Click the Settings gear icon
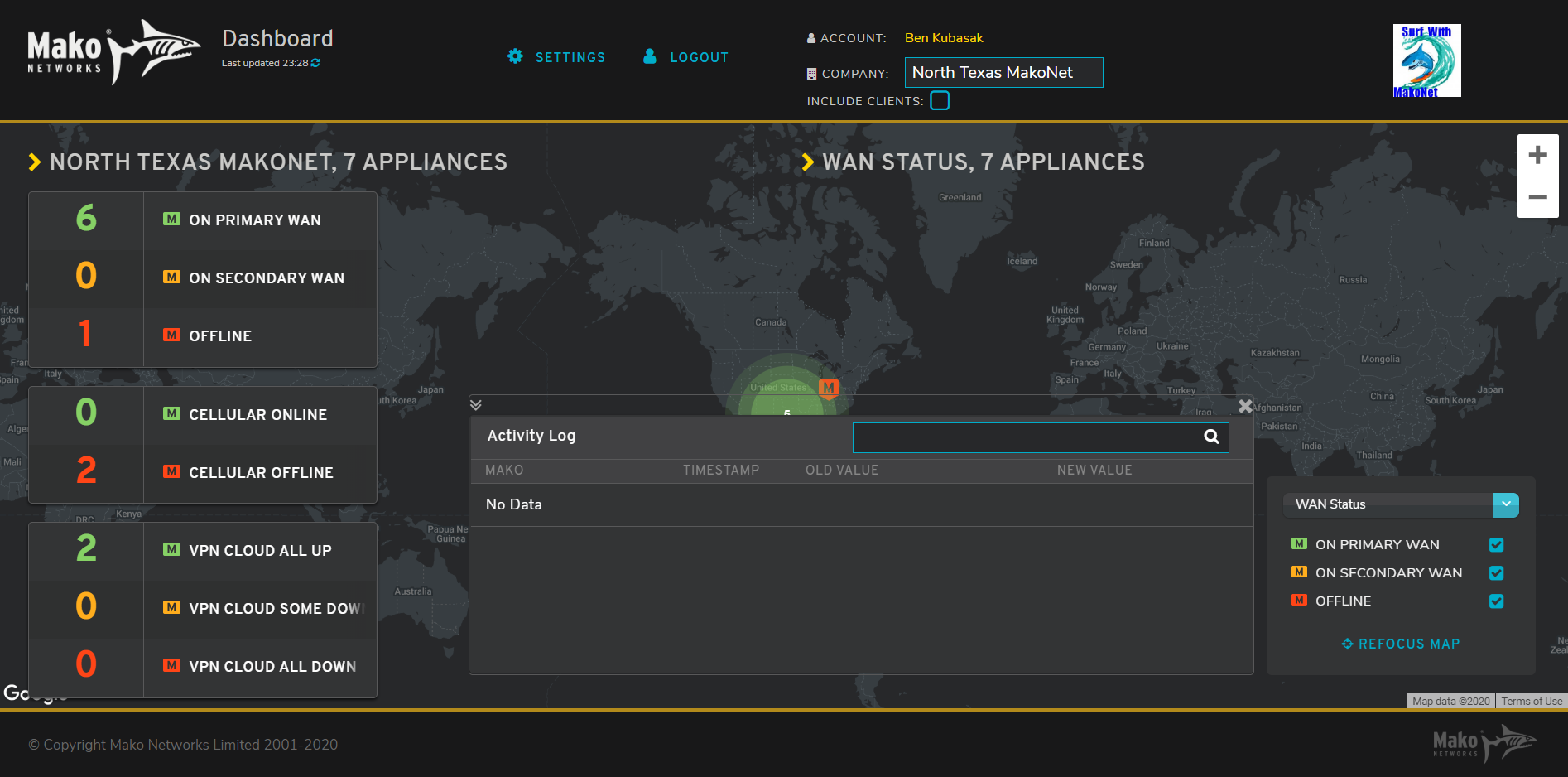 pyautogui.click(x=515, y=56)
